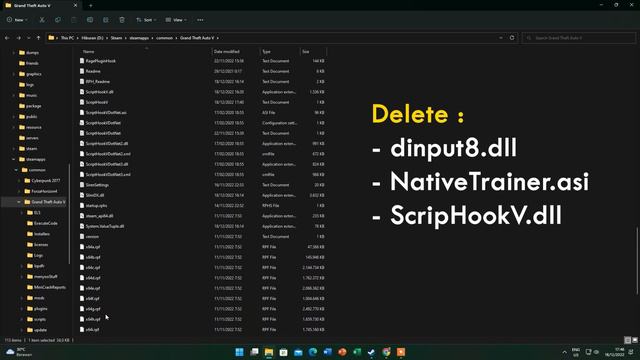Collapse the steamapps tree node
640x360 pixels.
[x=13, y=159]
